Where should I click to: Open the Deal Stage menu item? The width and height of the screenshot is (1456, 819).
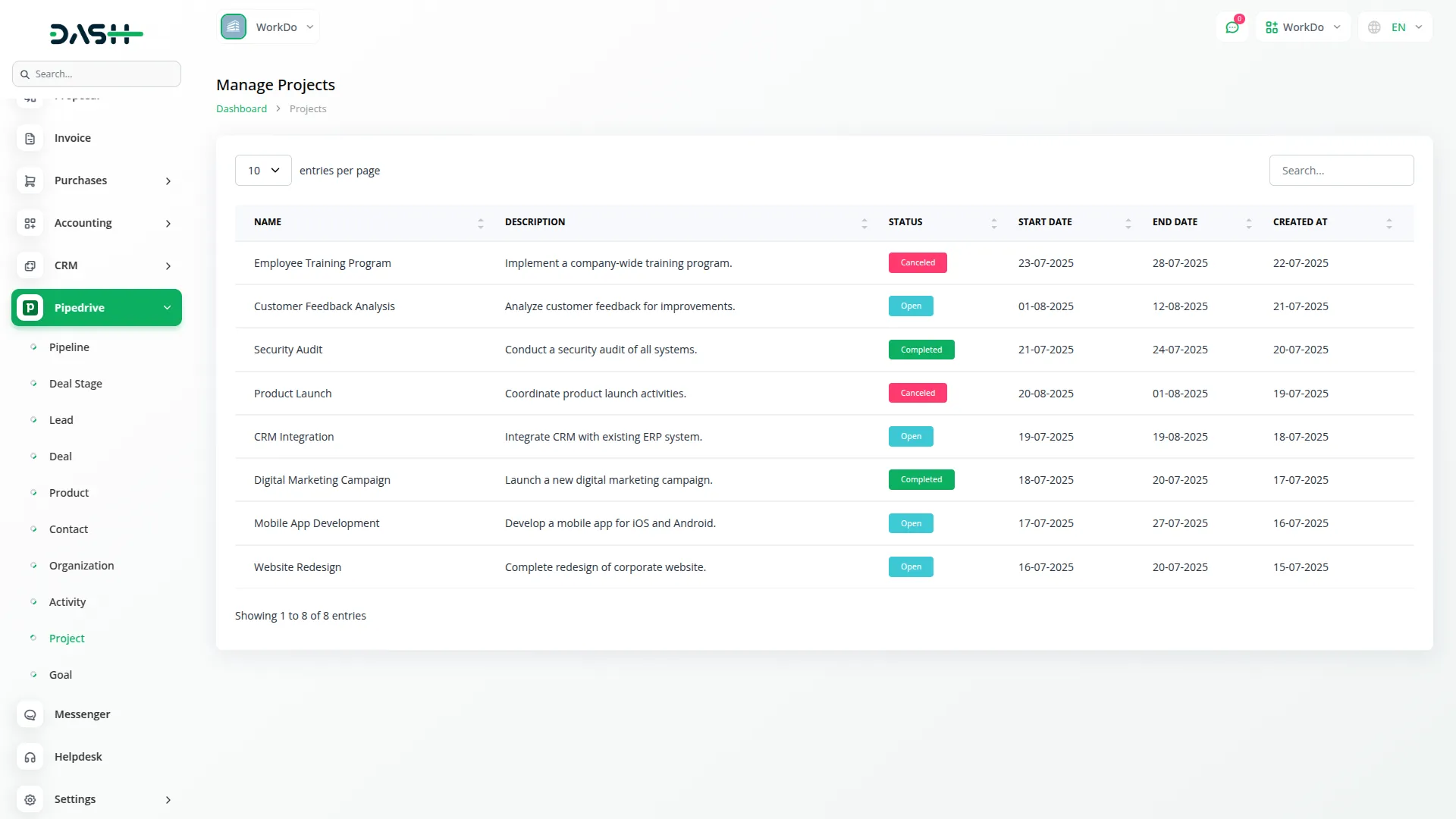pyautogui.click(x=75, y=383)
